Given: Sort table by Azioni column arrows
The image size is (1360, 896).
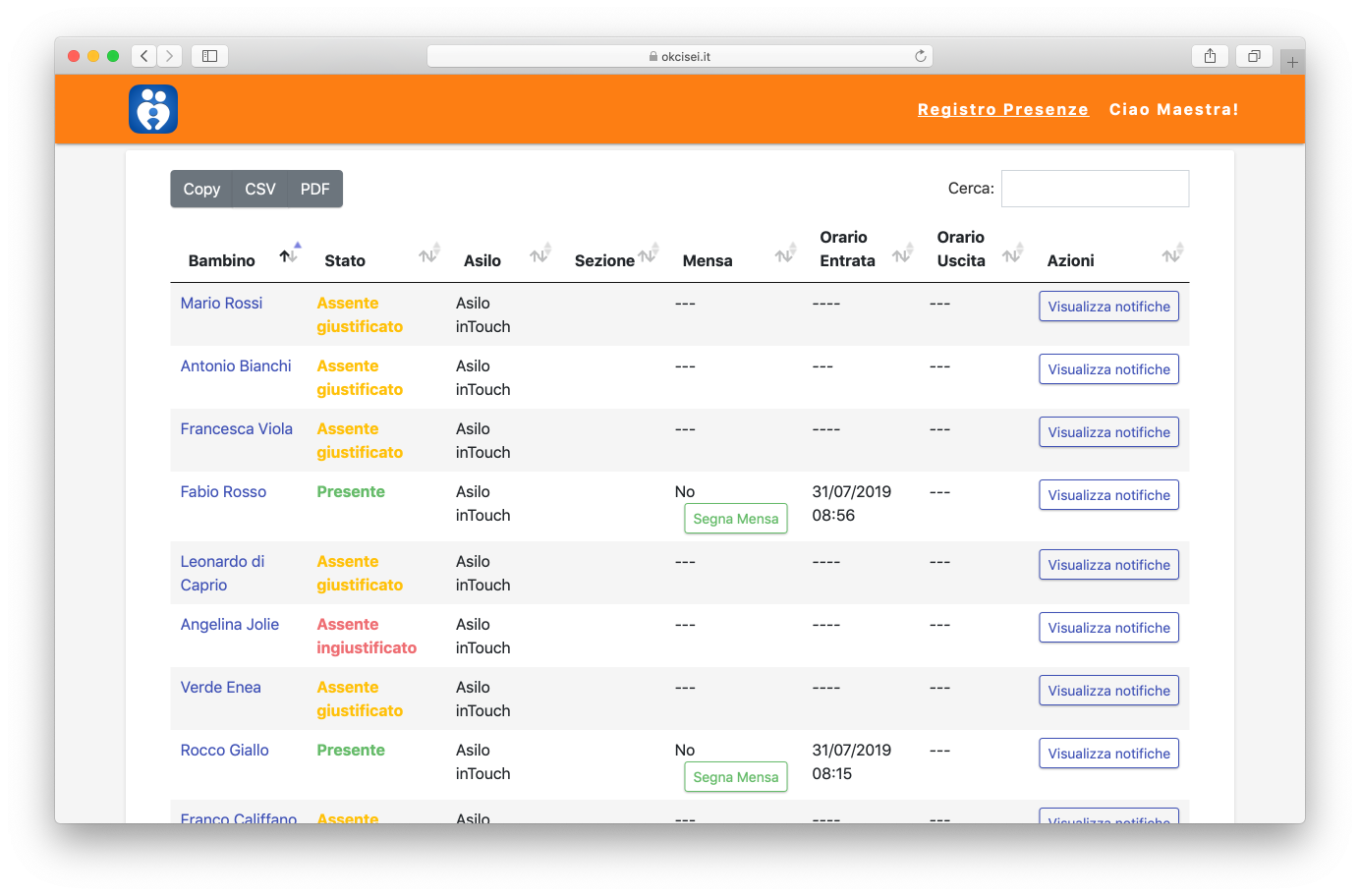Looking at the screenshot, I should 1172,254.
